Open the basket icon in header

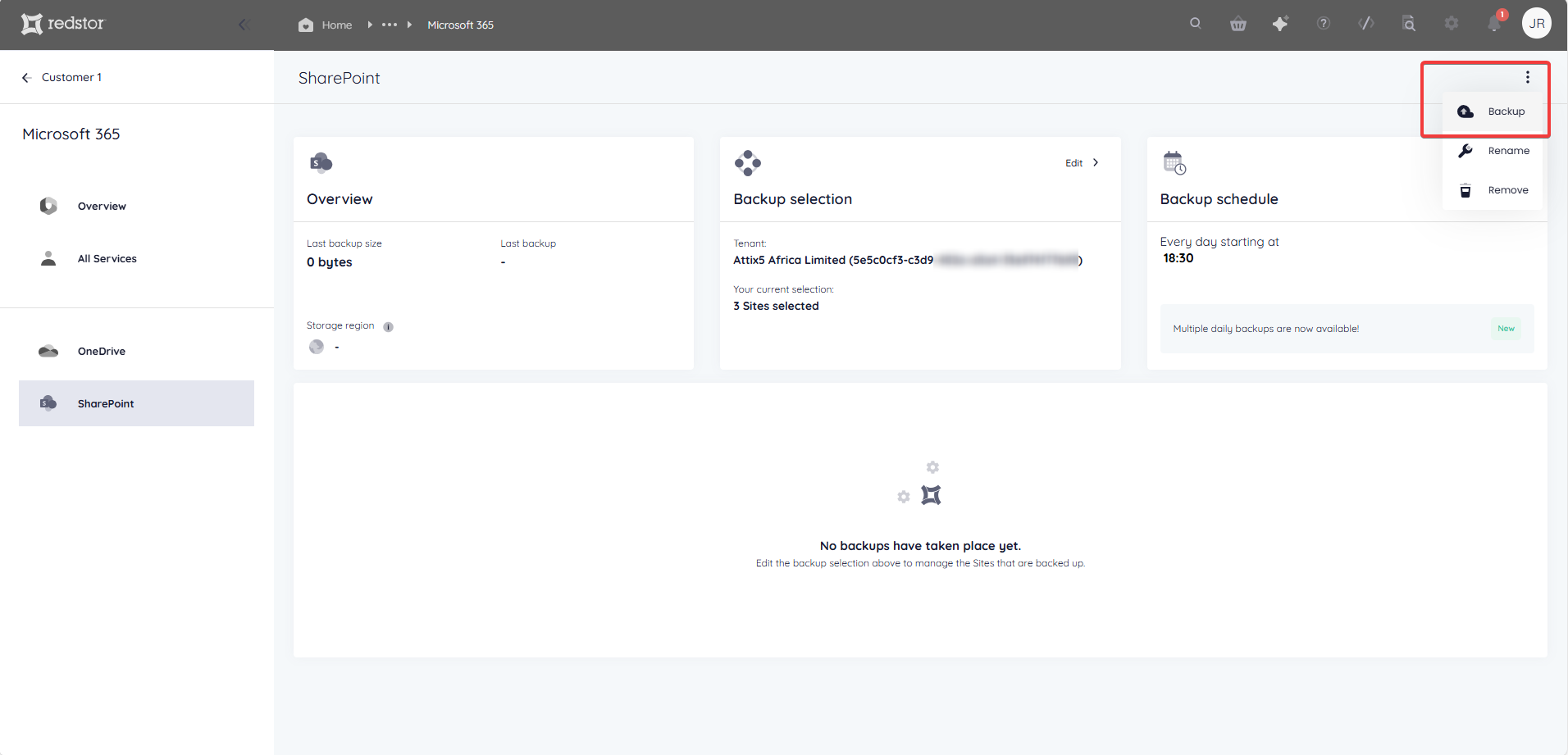click(1238, 24)
